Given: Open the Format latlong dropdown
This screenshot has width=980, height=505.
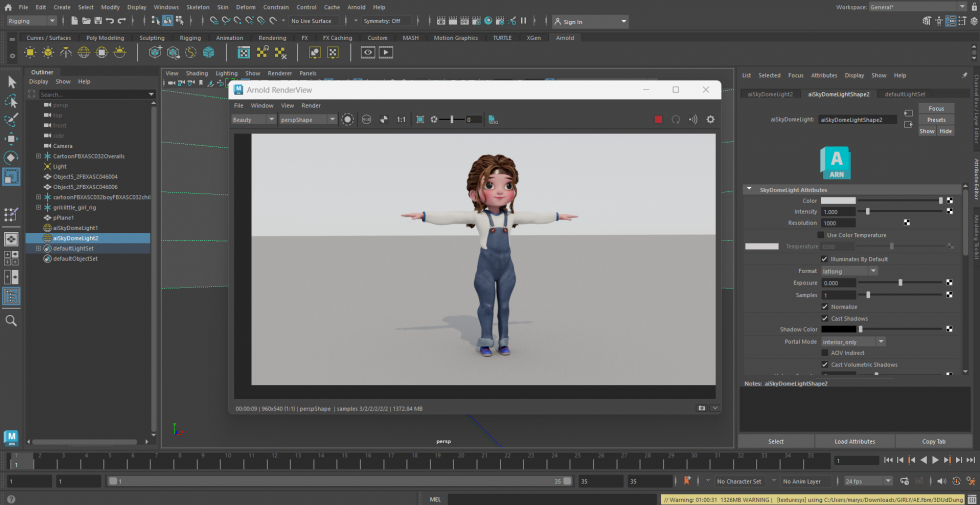Looking at the screenshot, I should coord(849,271).
